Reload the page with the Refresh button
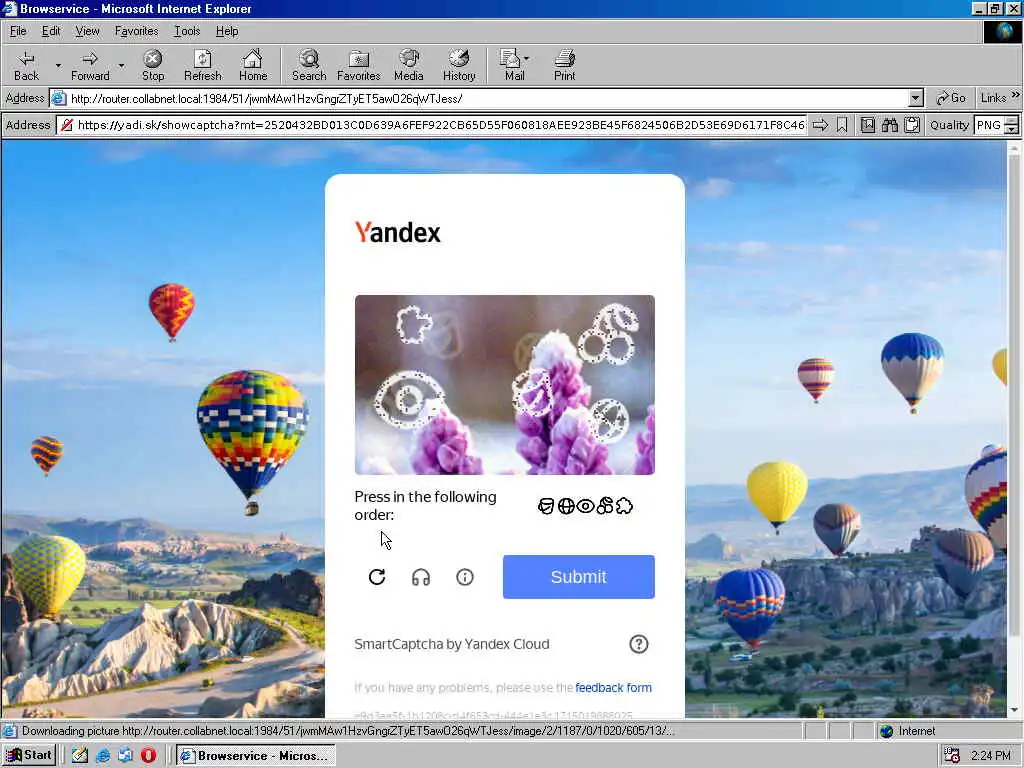 202,65
